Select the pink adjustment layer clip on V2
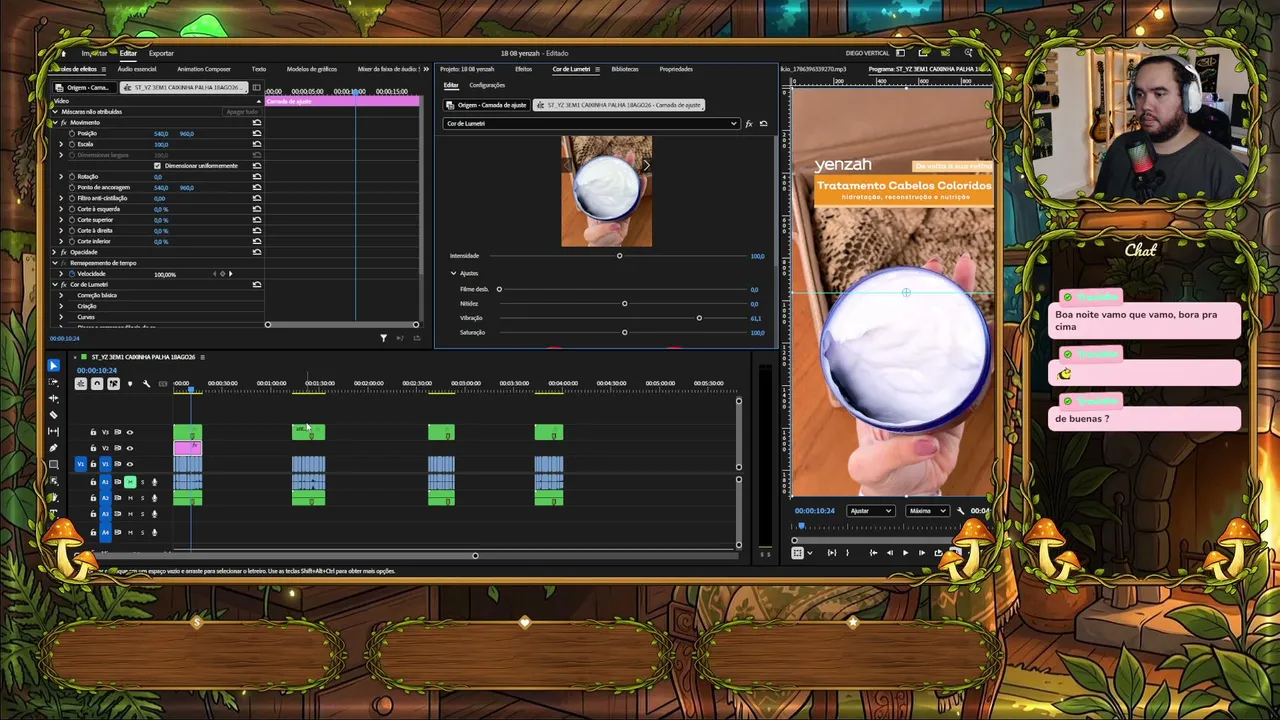1280x720 pixels. 187,449
